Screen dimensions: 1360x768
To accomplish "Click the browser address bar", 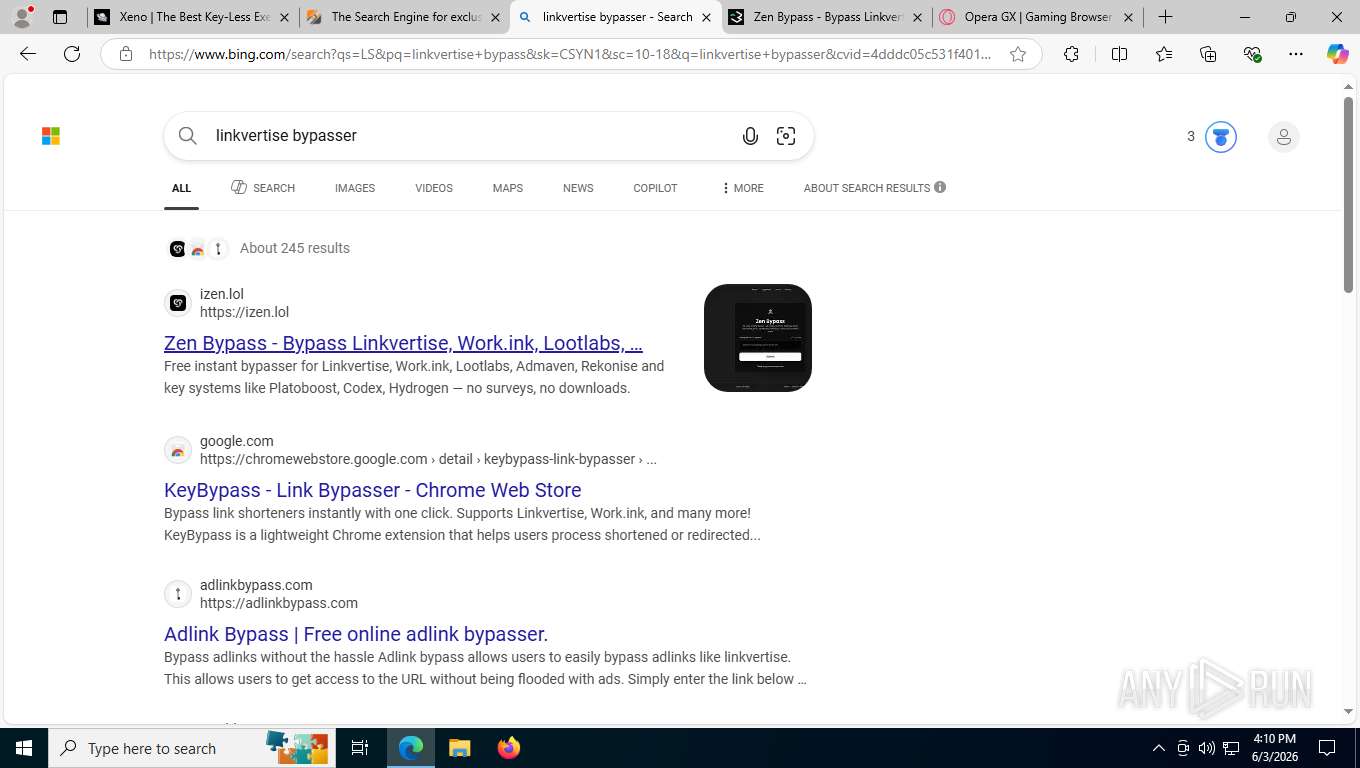I will (570, 54).
